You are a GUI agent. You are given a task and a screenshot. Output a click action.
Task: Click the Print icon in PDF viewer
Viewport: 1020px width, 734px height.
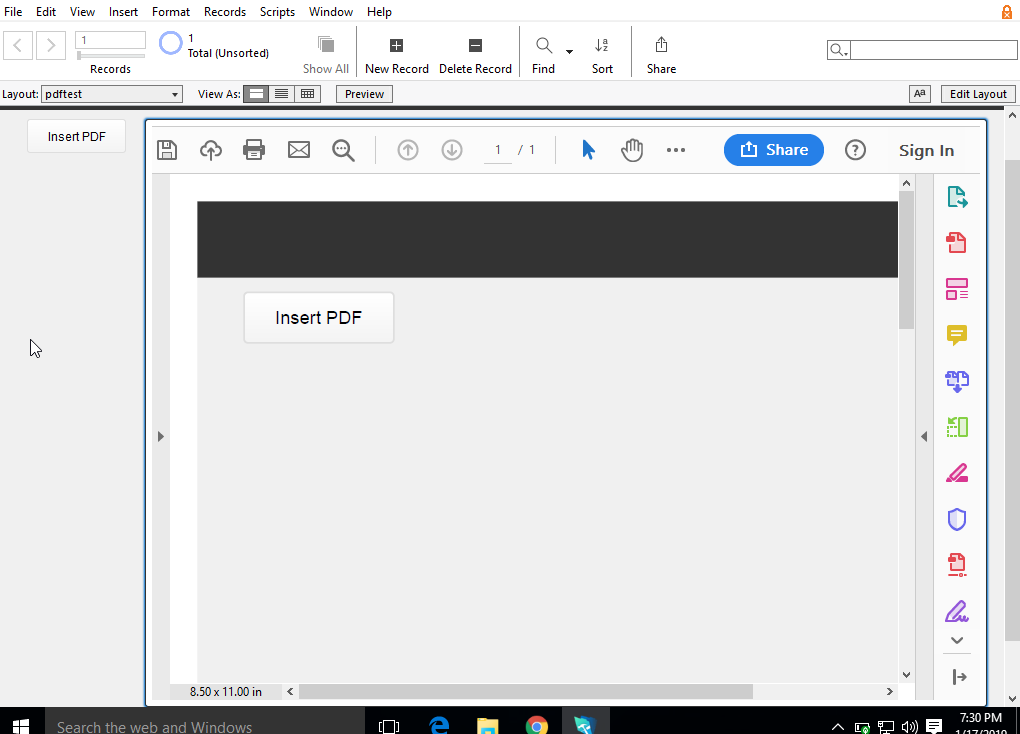point(254,150)
